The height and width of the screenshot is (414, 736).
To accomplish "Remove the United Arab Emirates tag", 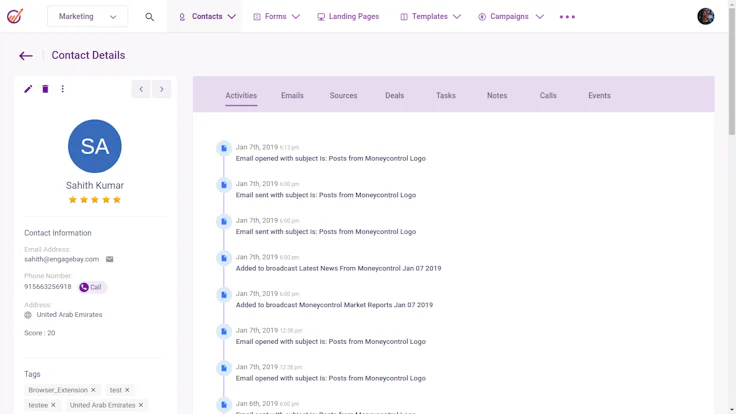I will pos(141,405).
